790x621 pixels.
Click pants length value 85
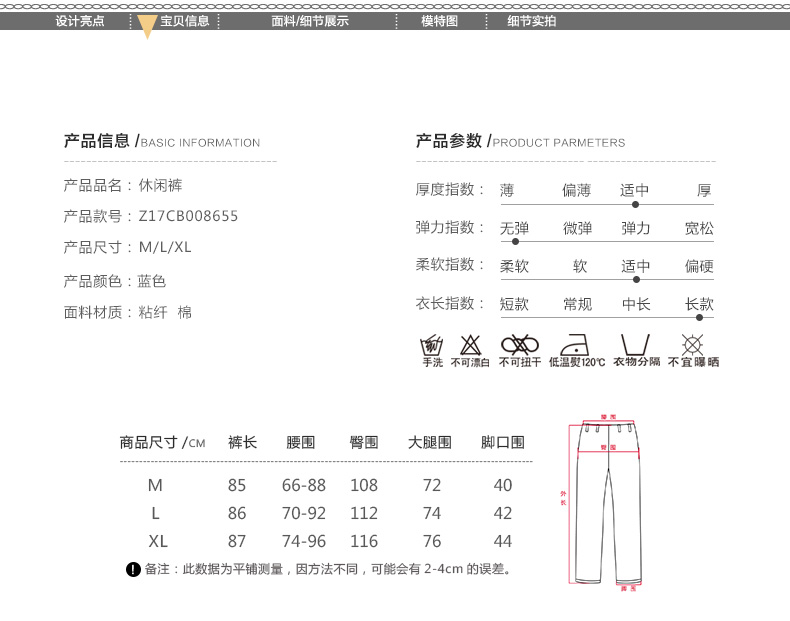[237, 485]
